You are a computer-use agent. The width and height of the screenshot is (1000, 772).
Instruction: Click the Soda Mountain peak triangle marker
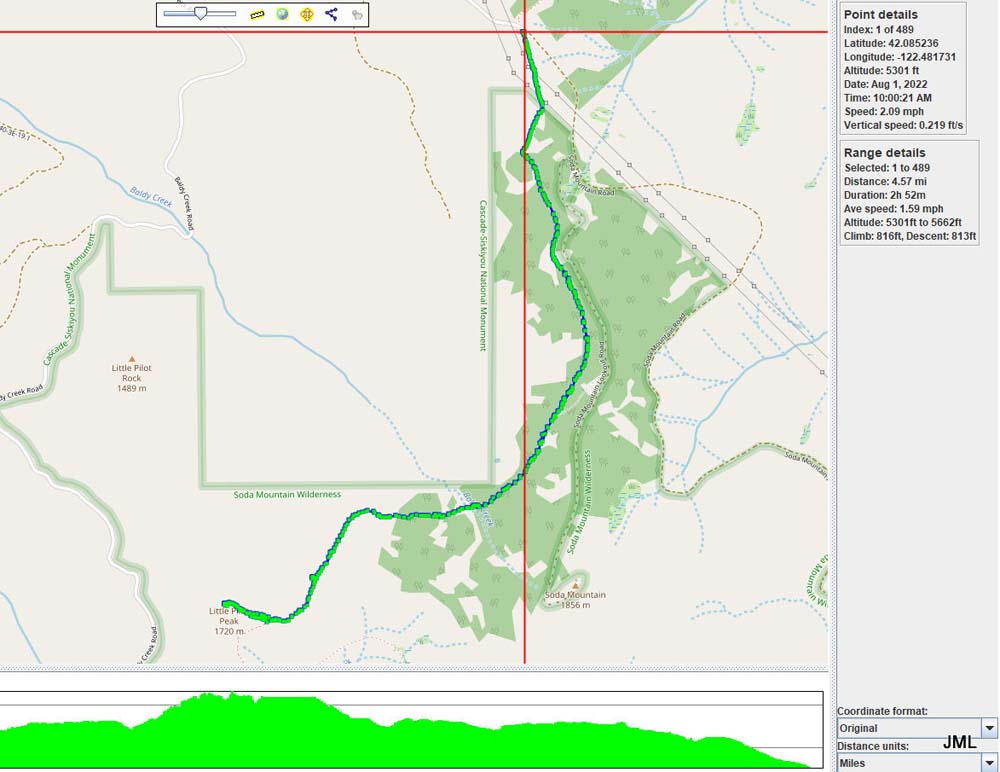click(x=576, y=584)
